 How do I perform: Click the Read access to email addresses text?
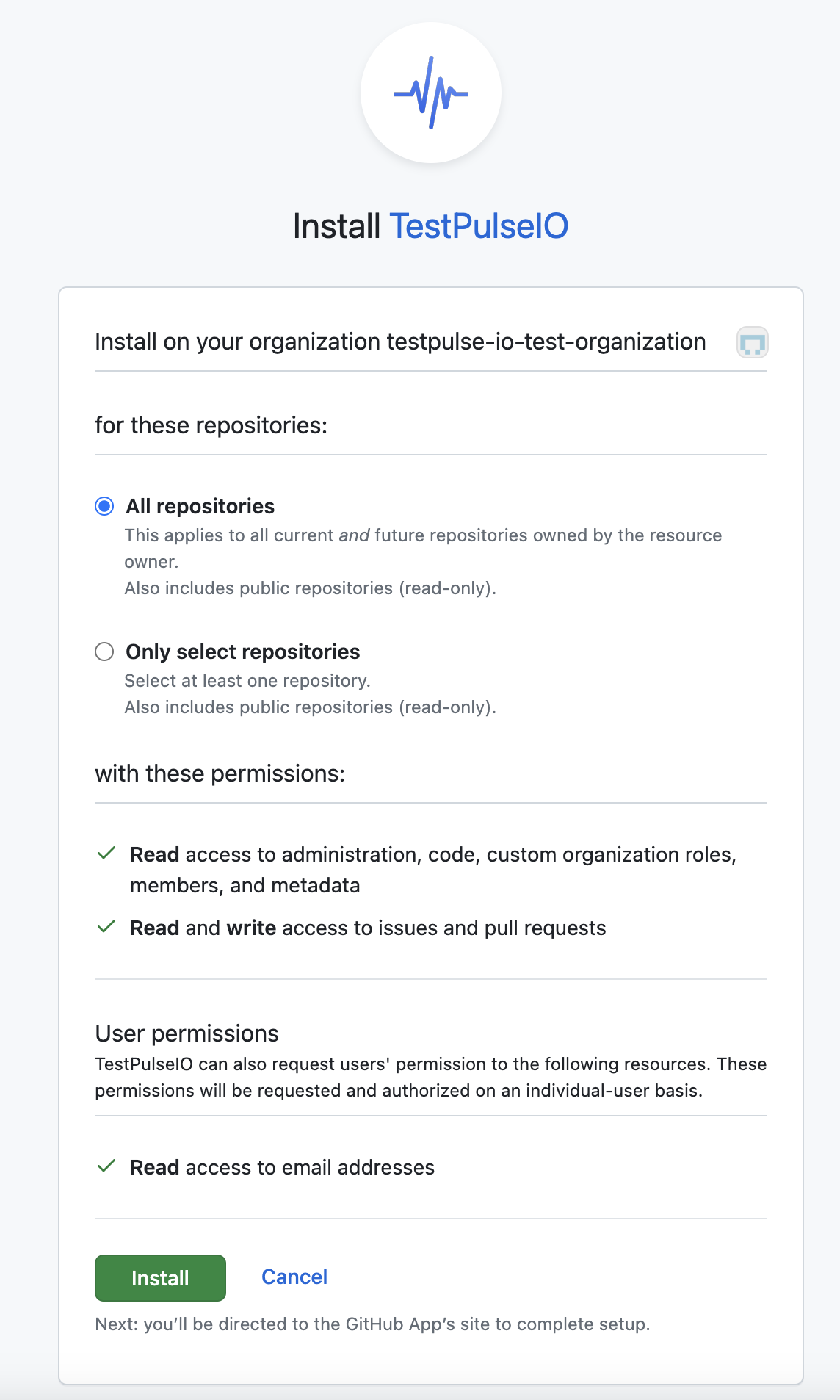(x=283, y=1167)
